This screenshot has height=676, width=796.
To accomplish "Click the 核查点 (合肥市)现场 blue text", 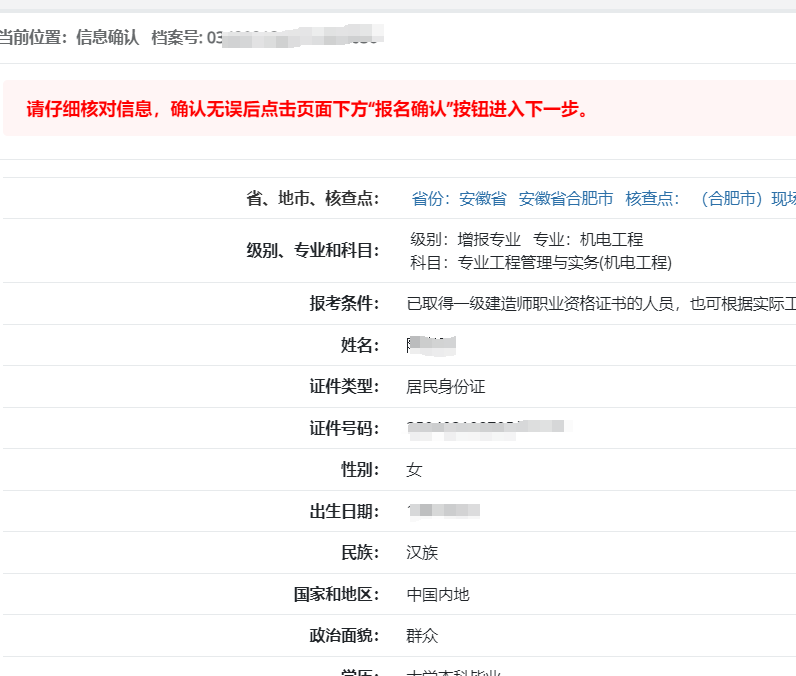I will pos(710,199).
